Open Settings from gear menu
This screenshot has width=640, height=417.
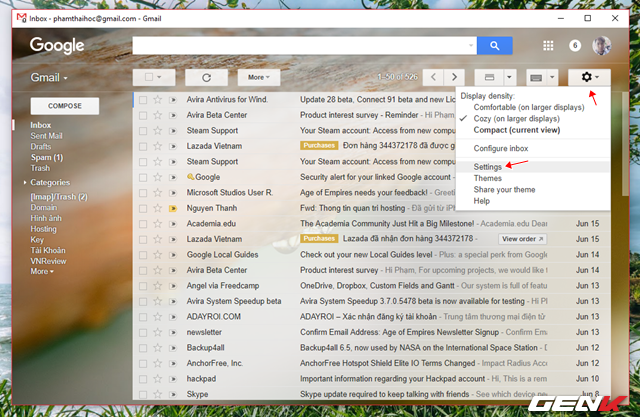(487, 166)
